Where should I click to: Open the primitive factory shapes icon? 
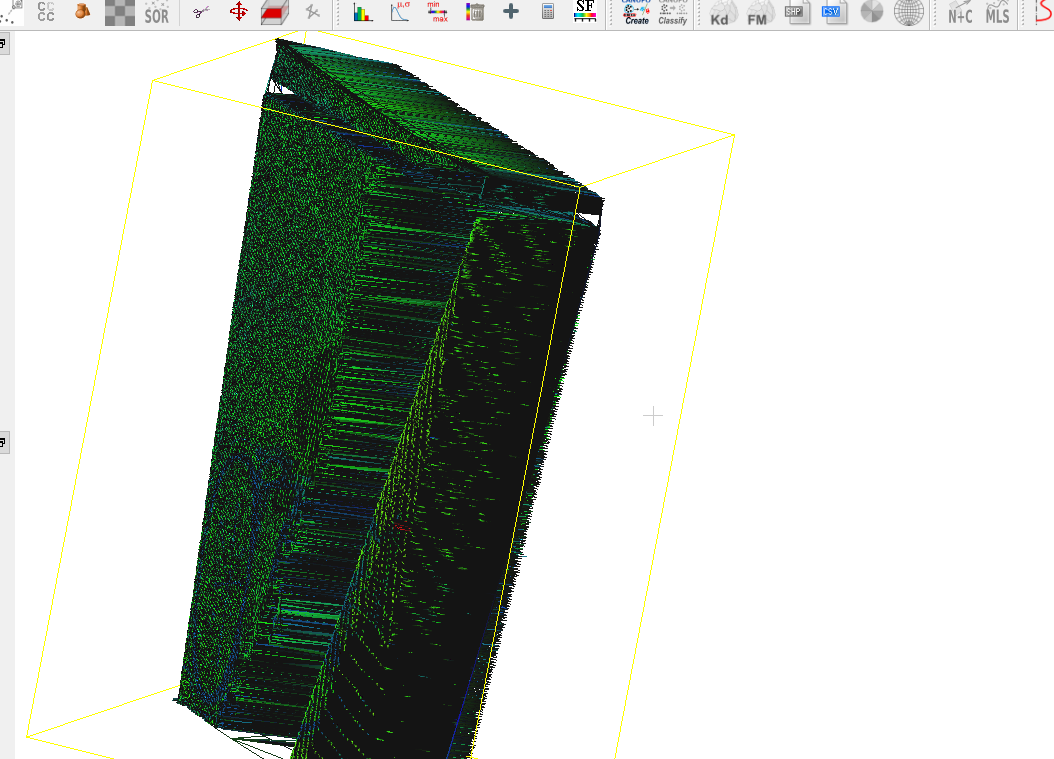(x=83, y=12)
